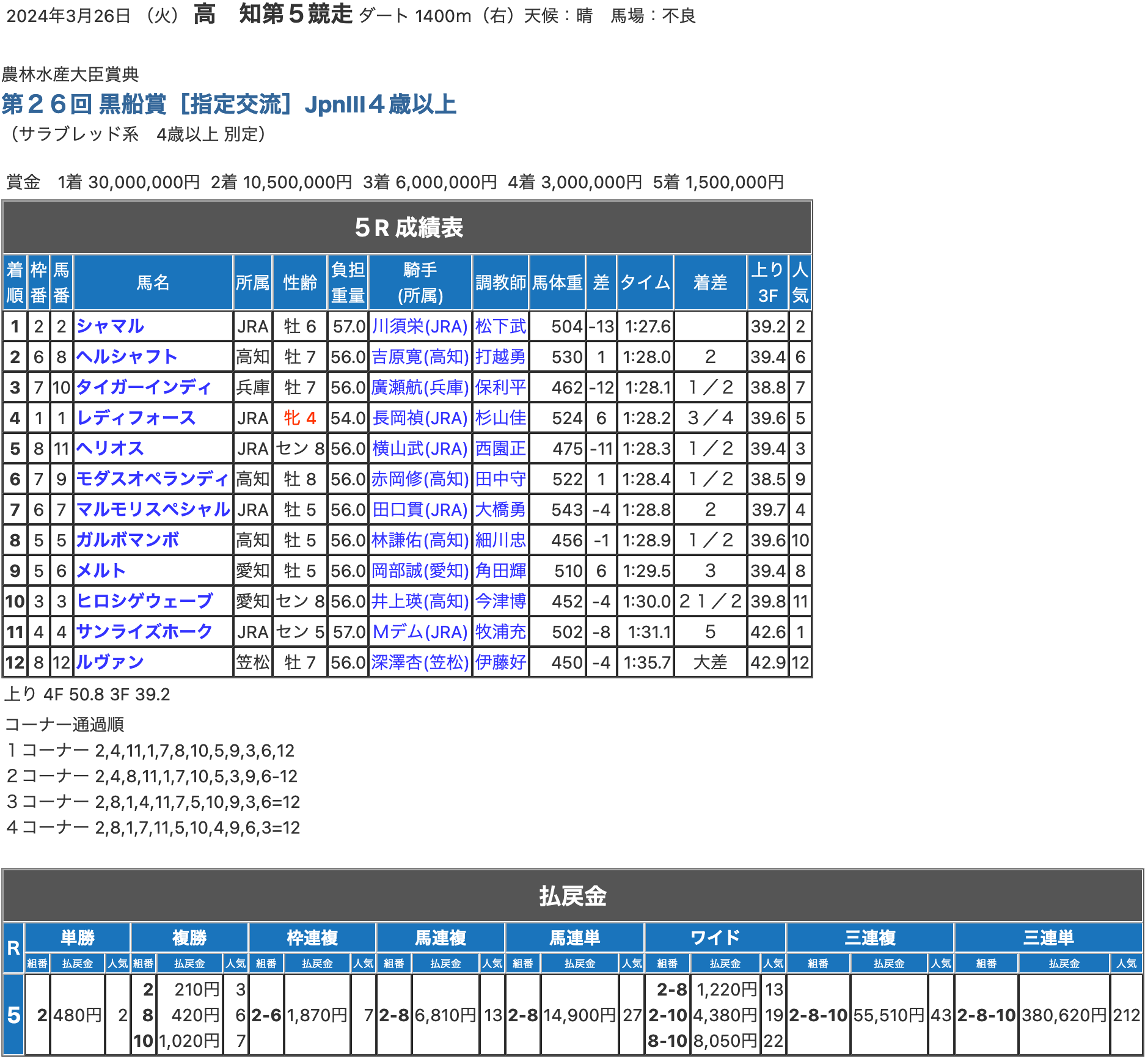Open jockey link Mデム(JRA)
Image resolution: width=1145 pixels, height=1064 pixels.
[x=420, y=632]
